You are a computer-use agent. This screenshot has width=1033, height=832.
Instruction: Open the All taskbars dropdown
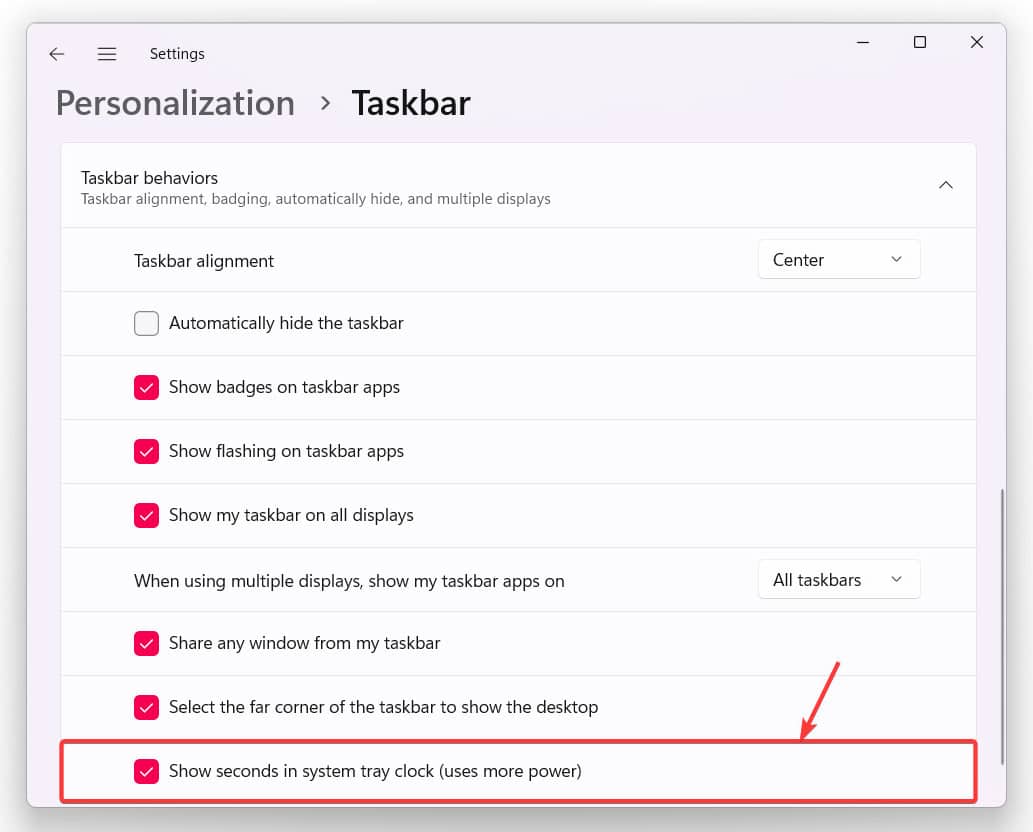pos(838,580)
